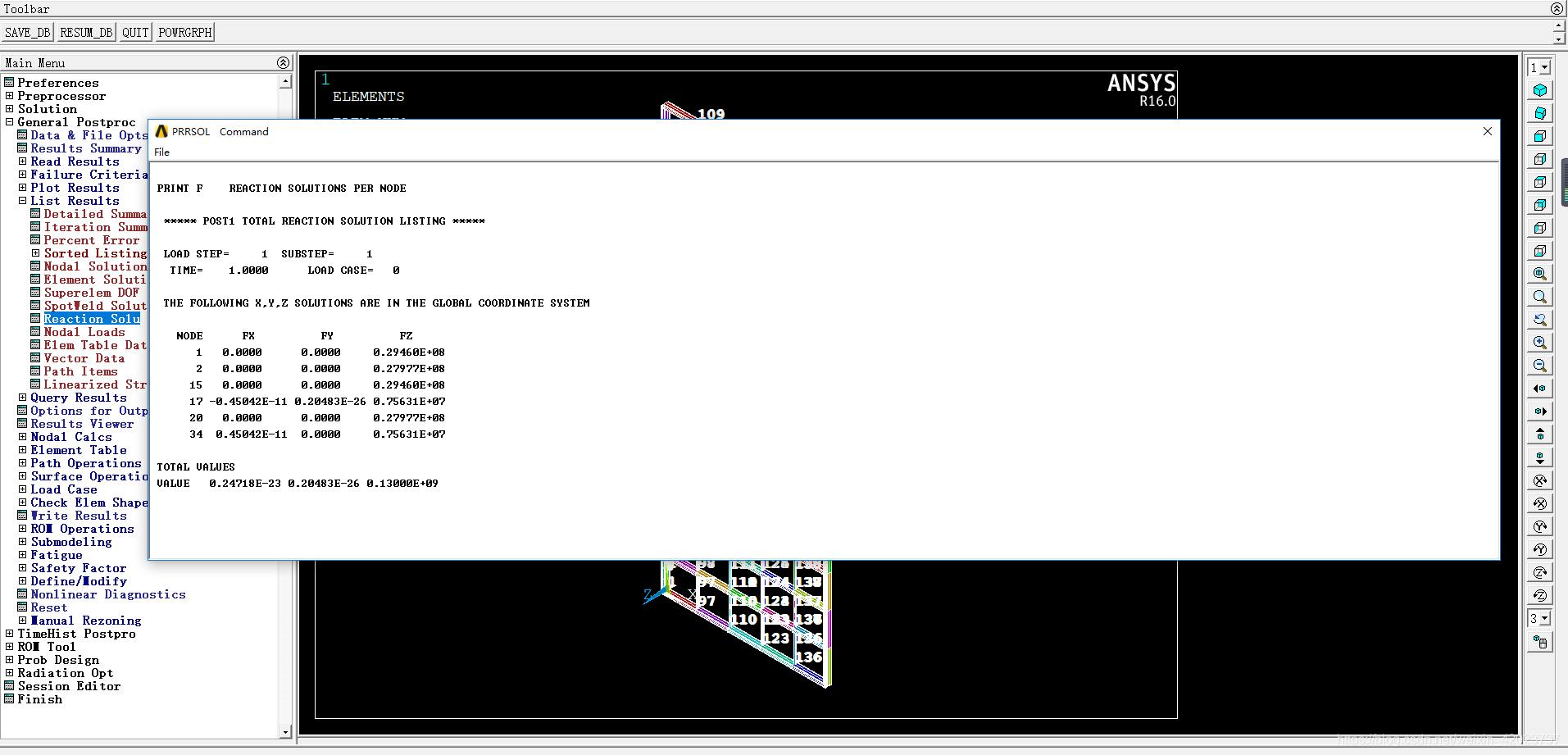Expand the Plot Results node

coord(22,188)
